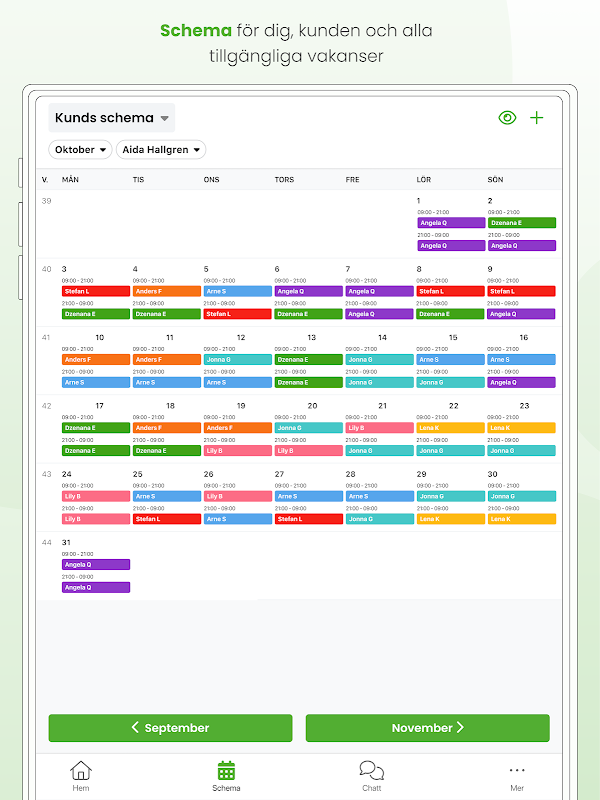This screenshot has height=800, width=600.
Task: Open Lily B night shift on October 19
Action: (238, 451)
